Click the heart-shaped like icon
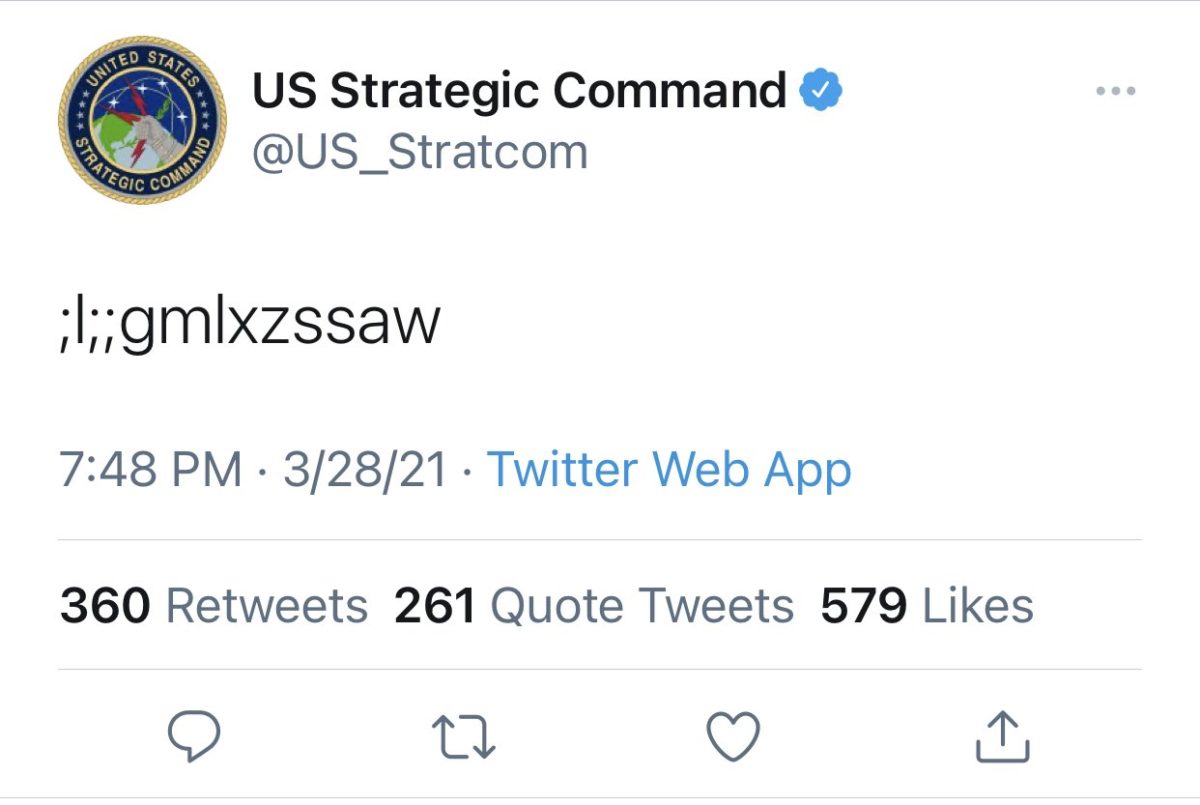 coord(735,735)
